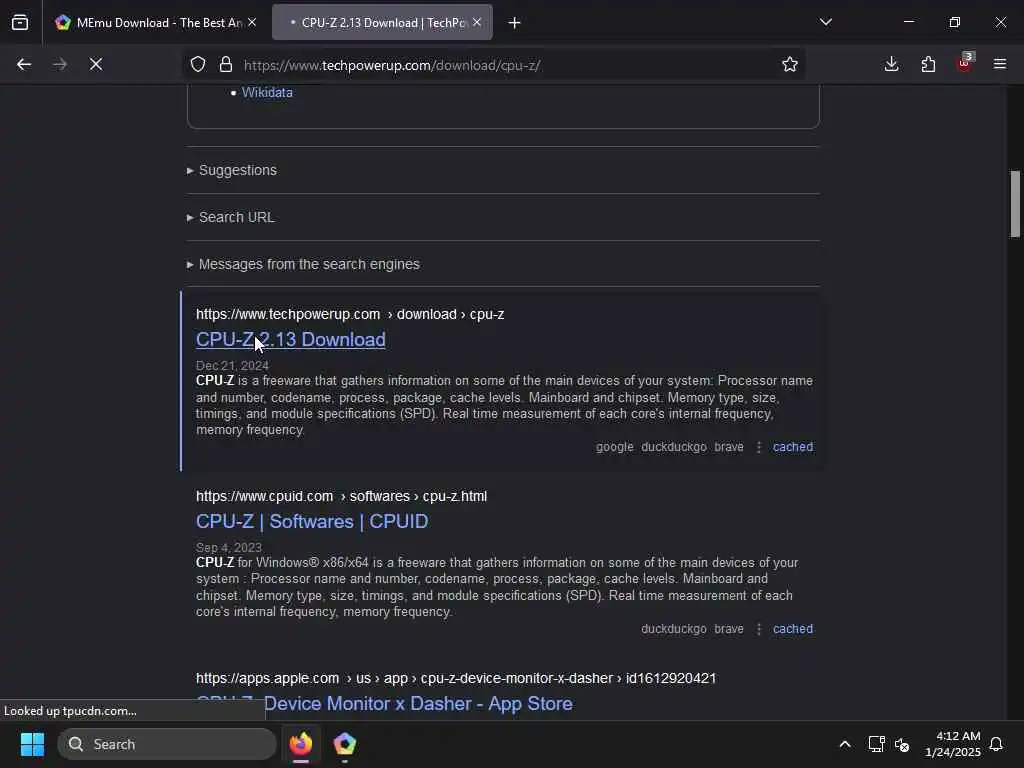Open the muted volume tray icon
The image size is (1024, 768).
tap(902, 744)
